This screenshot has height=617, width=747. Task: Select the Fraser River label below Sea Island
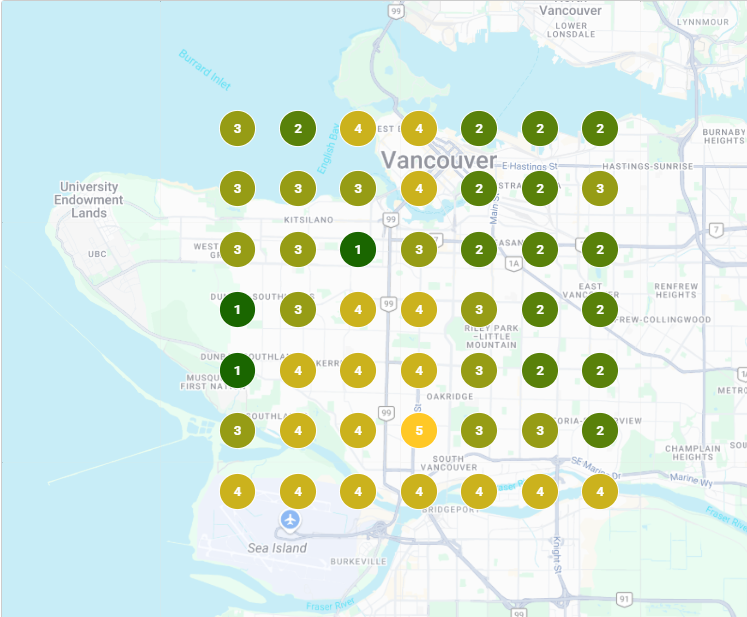click(x=330, y=604)
